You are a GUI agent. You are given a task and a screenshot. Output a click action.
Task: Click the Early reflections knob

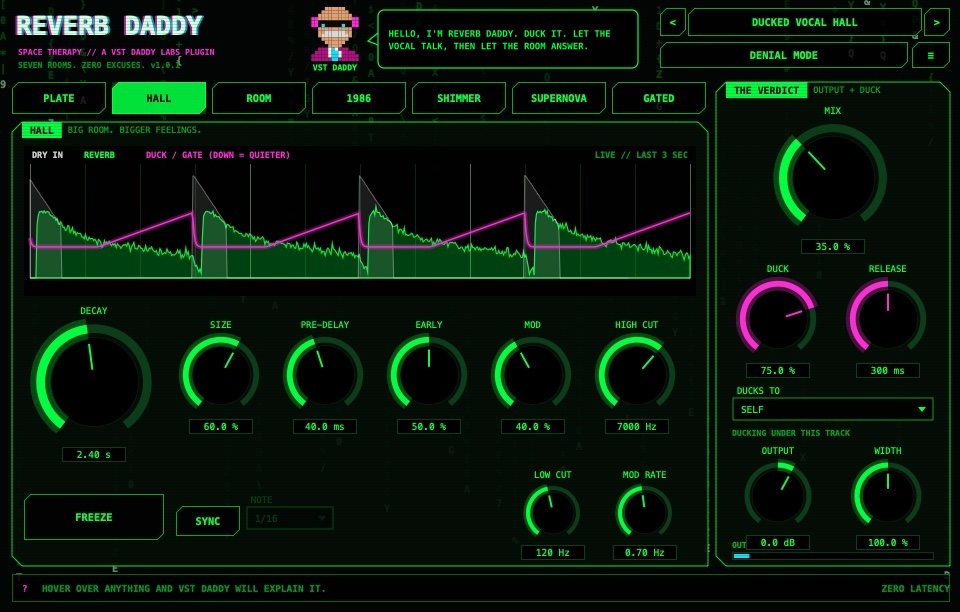(429, 373)
